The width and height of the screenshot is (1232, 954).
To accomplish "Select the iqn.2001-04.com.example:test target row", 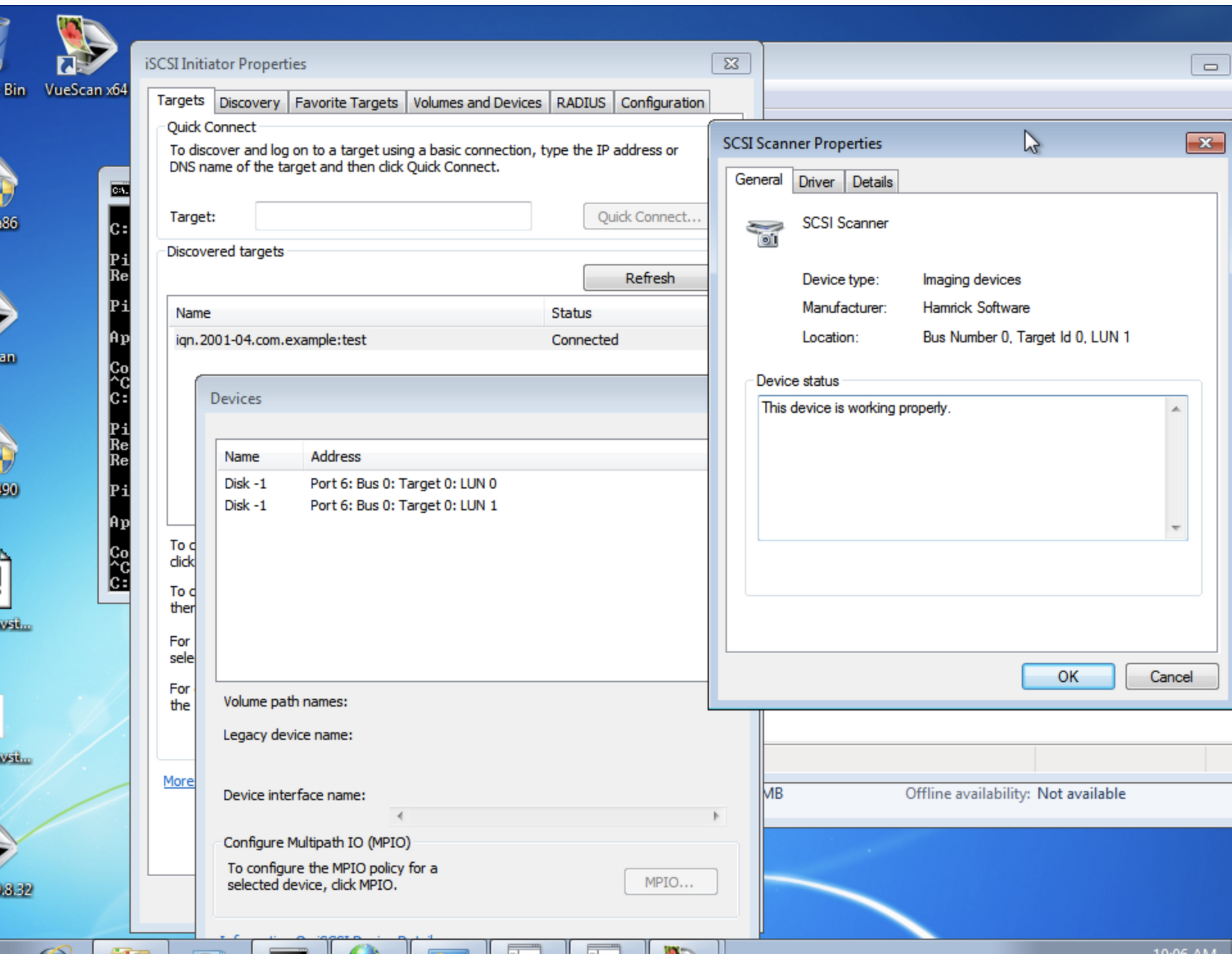I will [x=271, y=340].
